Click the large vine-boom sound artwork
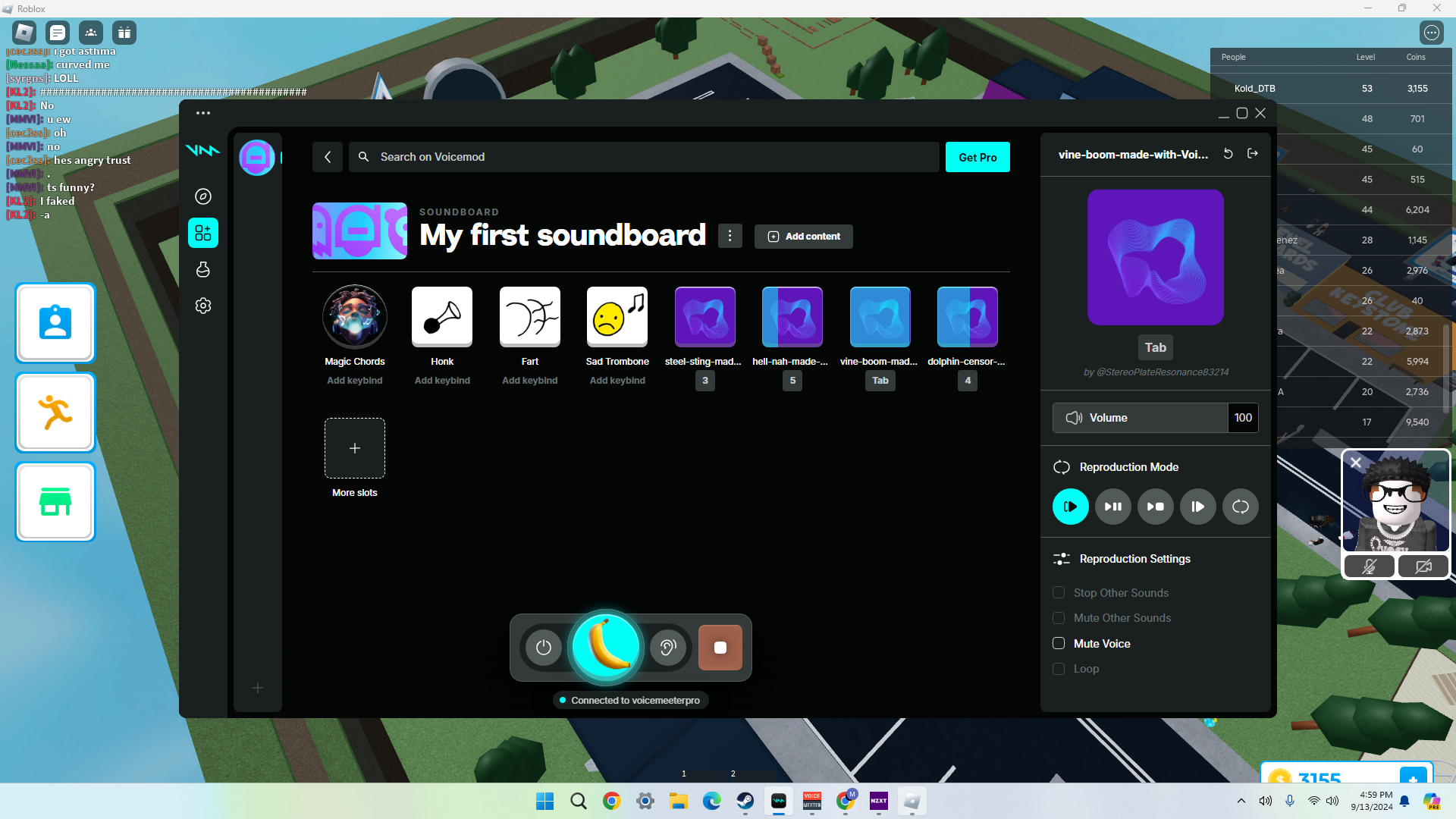Screen dimensions: 1456x819 pyautogui.click(x=1156, y=257)
